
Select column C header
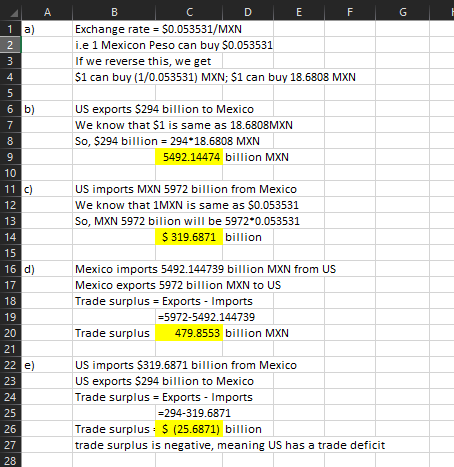[x=189, y=12]
